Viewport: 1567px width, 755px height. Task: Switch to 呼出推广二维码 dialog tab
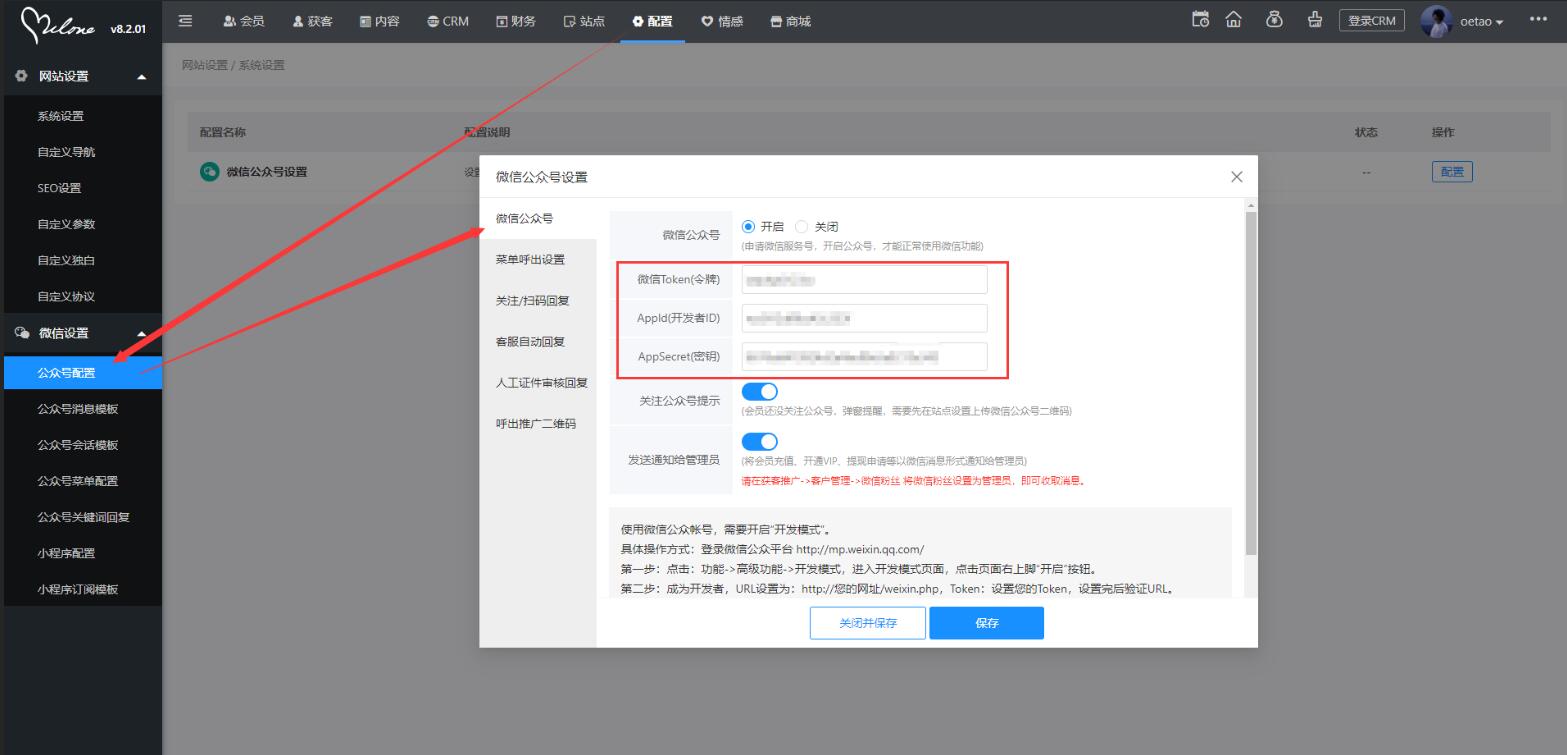pos(538,423)
